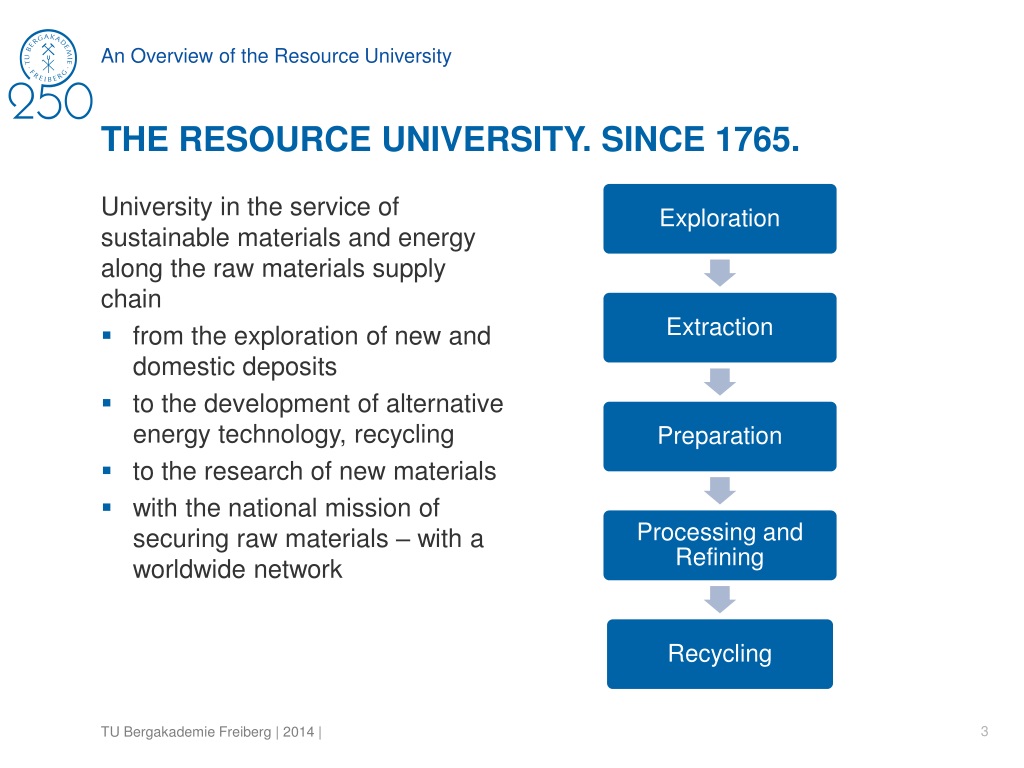Click the footer 'TU Bergakademie Freiberg | 2014 |'
This screenshot has width=1024, height=768.
point(211,732)
